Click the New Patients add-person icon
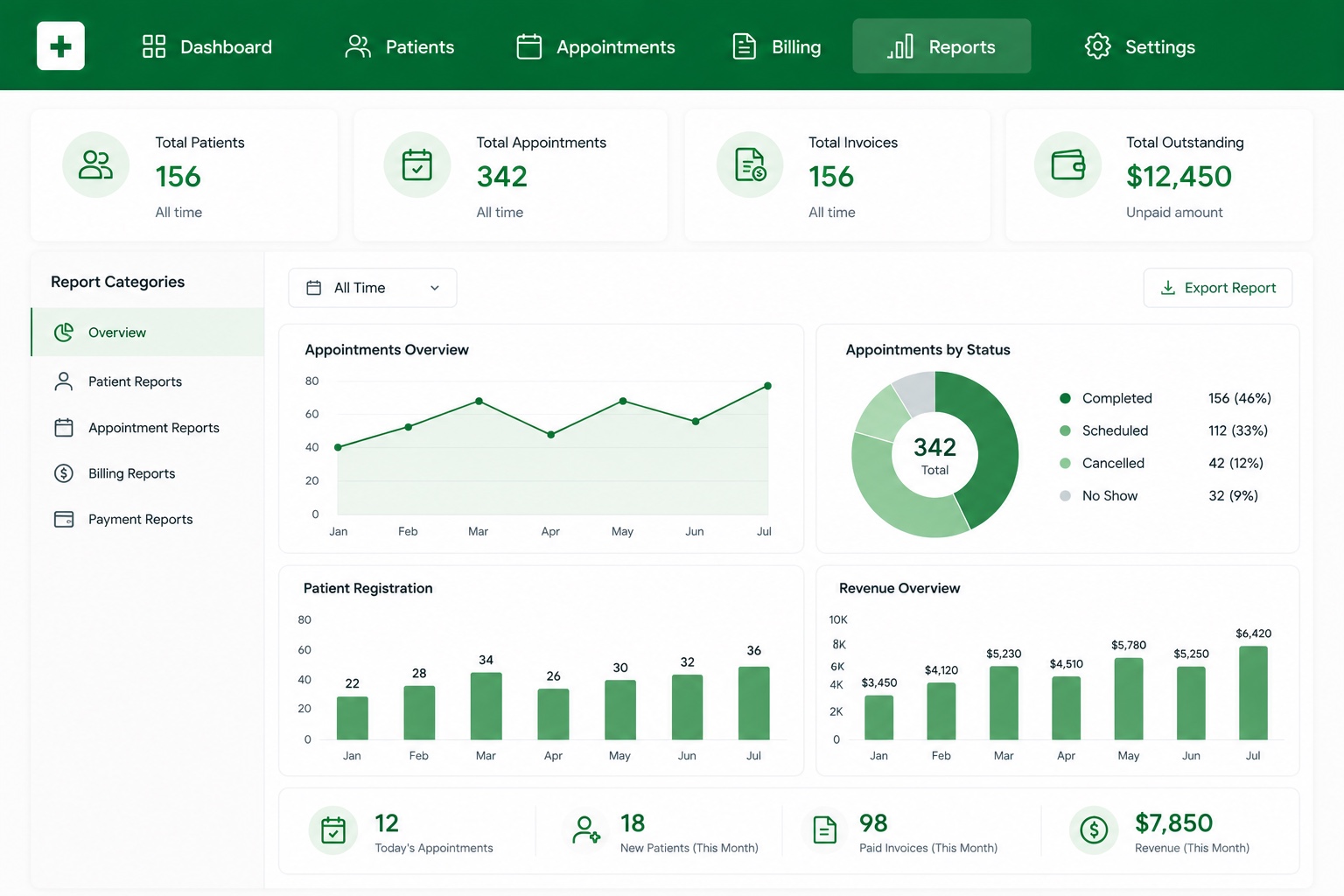 click(x=586, y=829)
